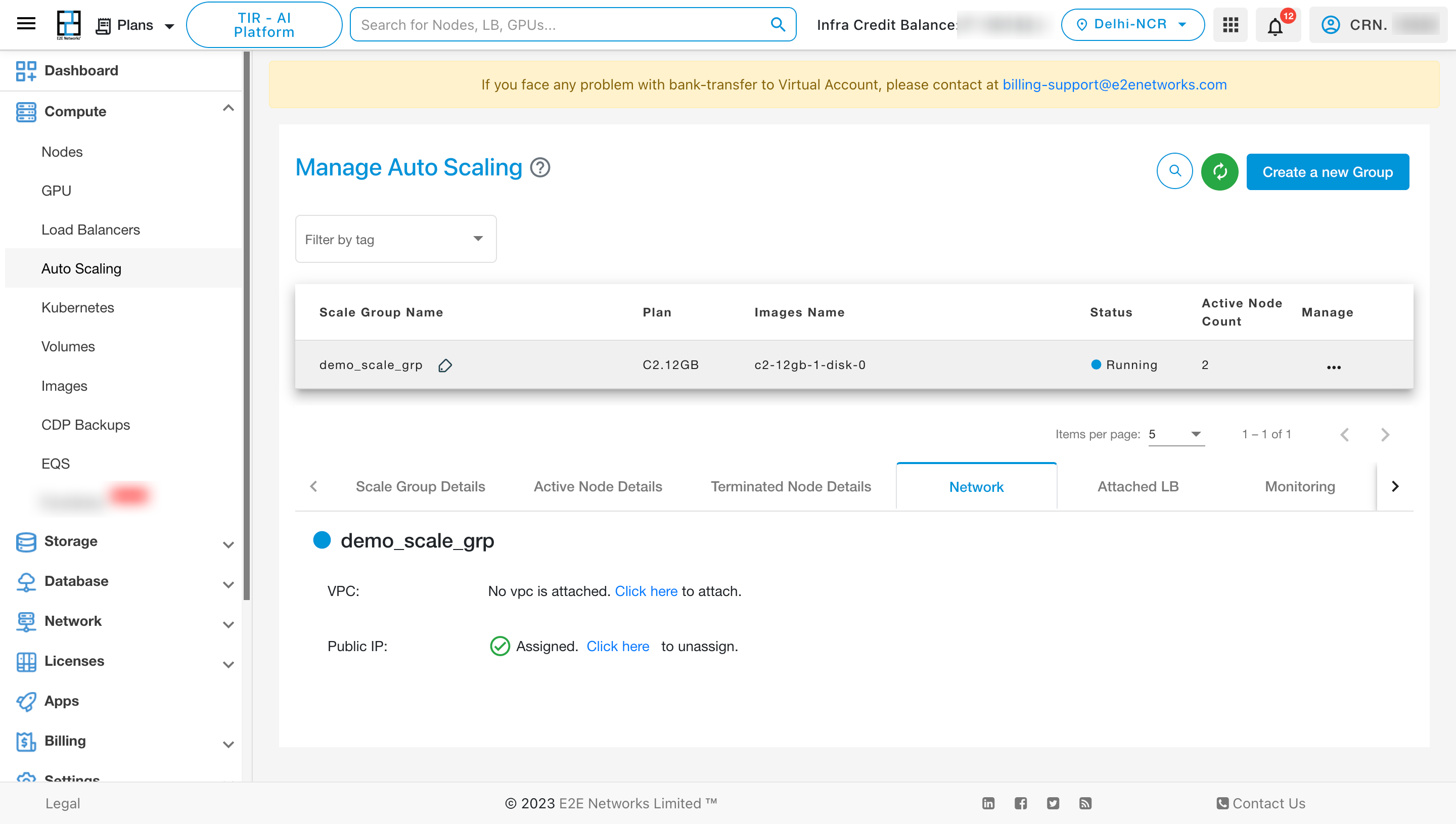Click the Licenses icon in sidebar
Screen dimensions: 1456x824
[x=26, y=662]
